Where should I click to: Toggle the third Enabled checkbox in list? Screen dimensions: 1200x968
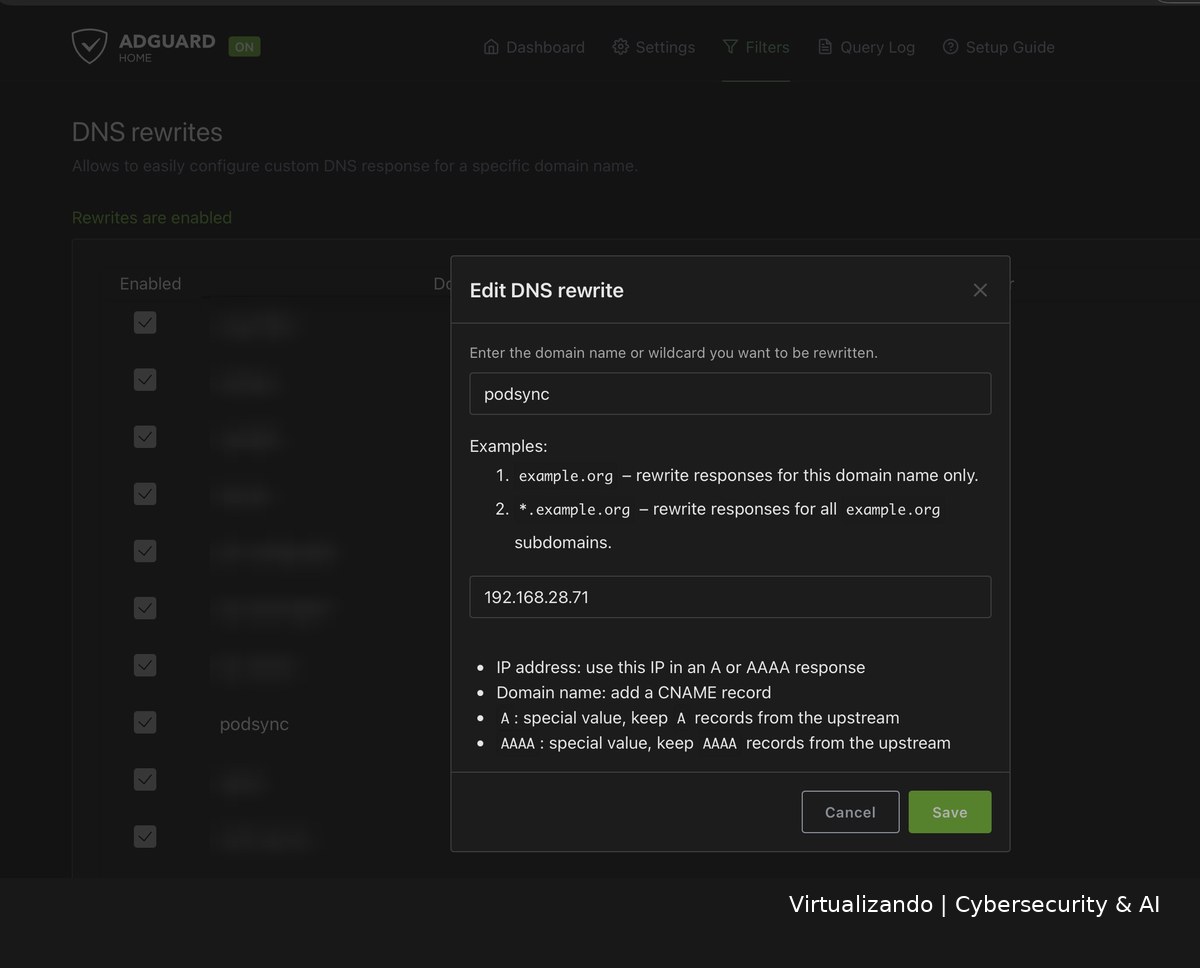145,437
